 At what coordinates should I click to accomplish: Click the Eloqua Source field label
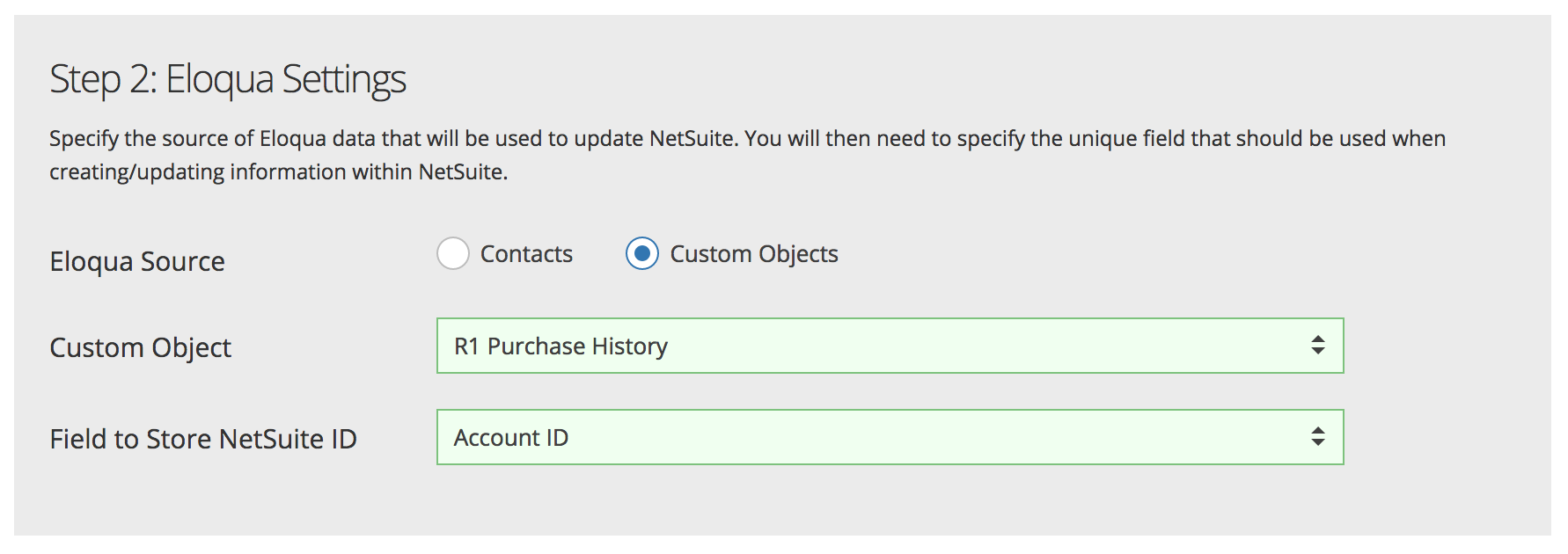point(137,261)
